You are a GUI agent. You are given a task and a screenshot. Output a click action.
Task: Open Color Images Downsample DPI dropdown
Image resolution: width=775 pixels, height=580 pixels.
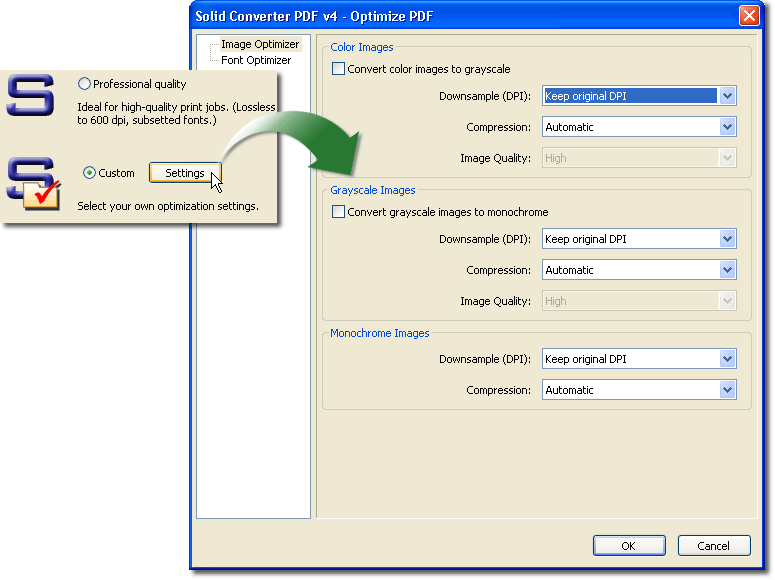[639, 96]
